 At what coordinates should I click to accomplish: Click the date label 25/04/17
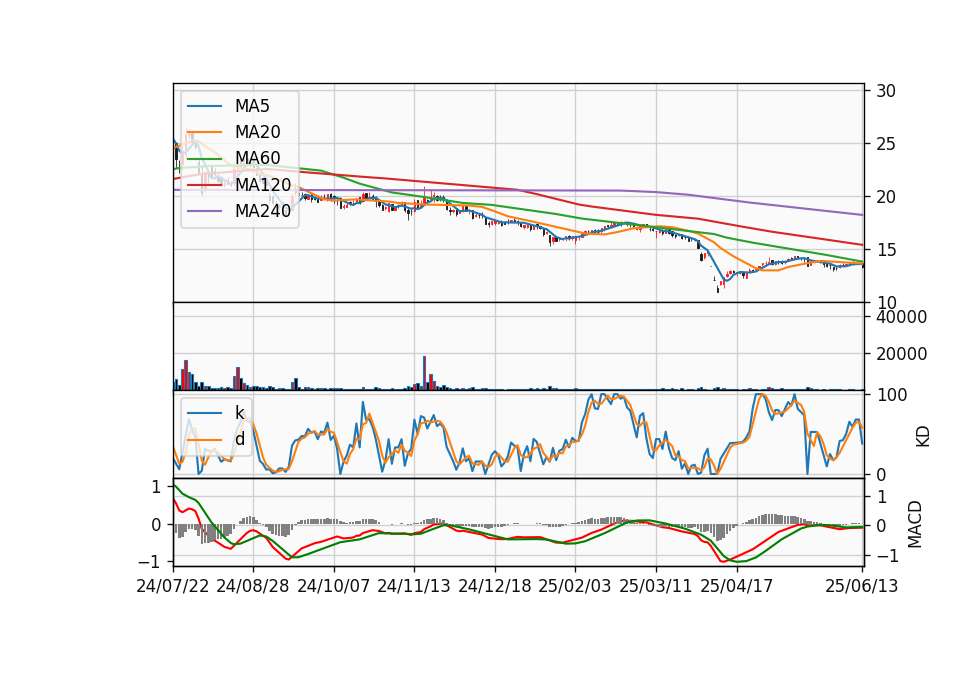737,586
